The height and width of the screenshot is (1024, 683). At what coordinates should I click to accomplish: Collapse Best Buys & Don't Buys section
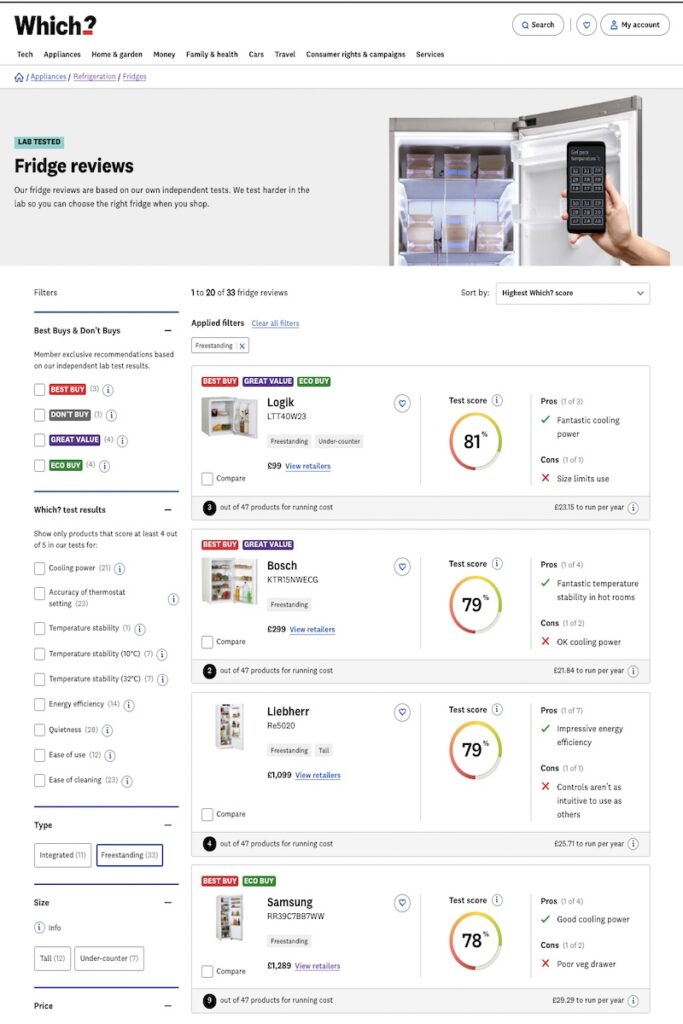coord(168,331)
